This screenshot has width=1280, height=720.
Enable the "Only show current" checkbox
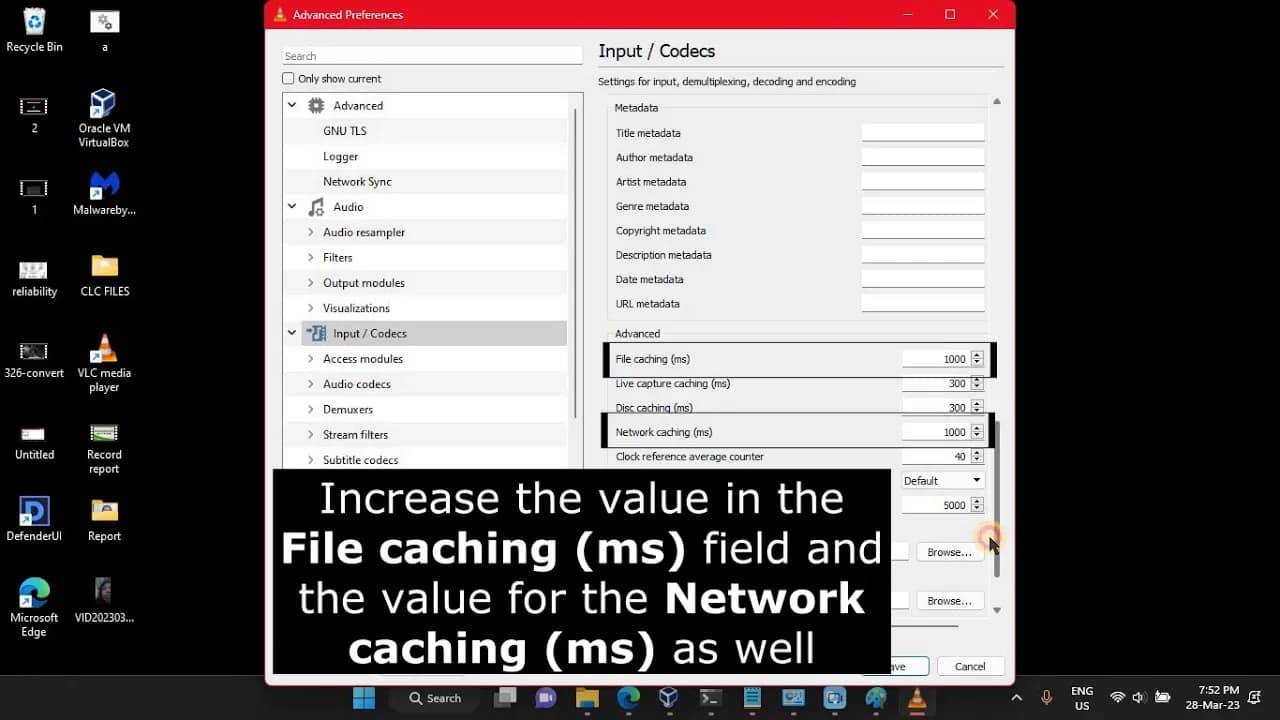(288, 78)
